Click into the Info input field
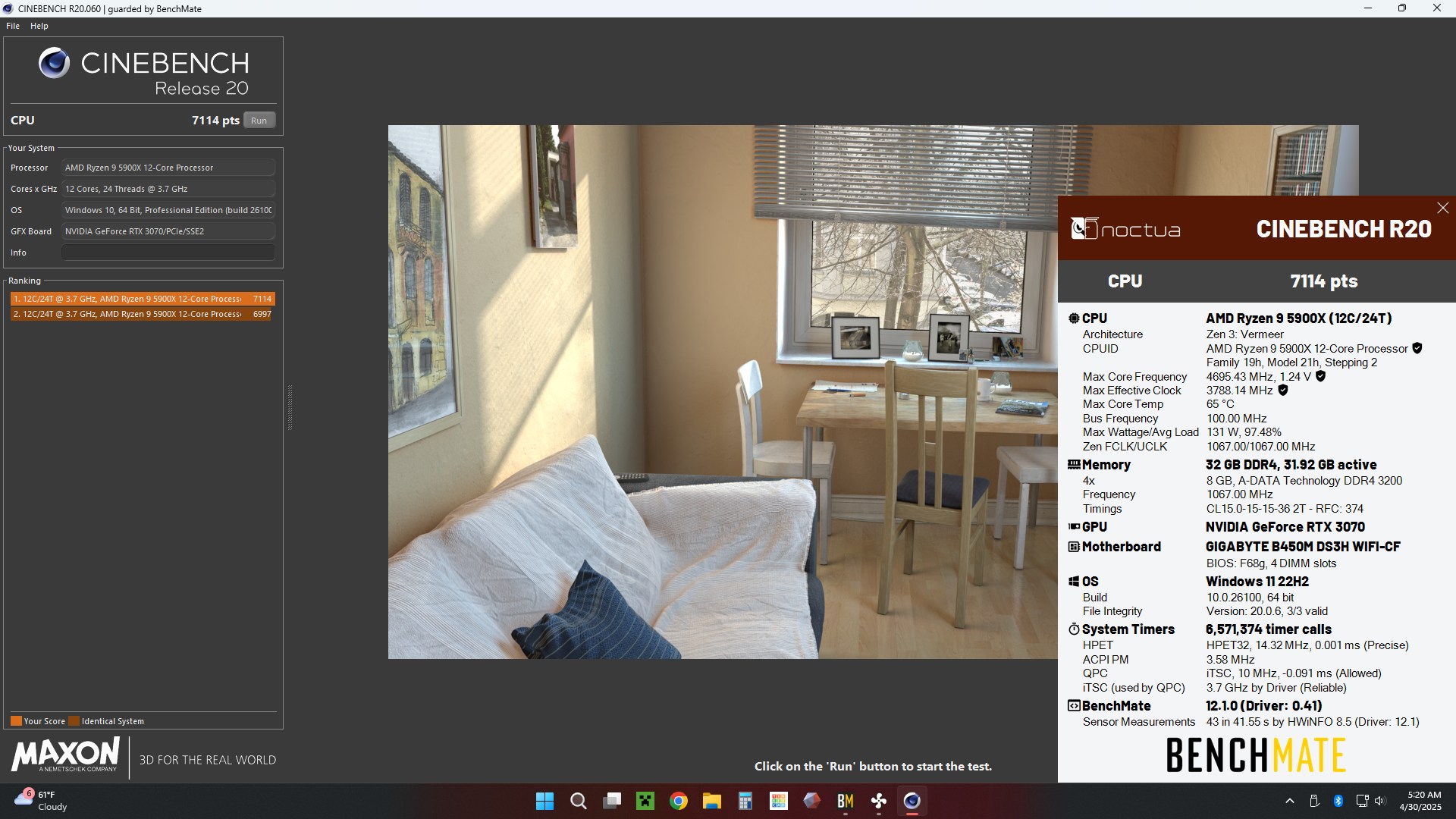Screen dimensions: 1456x819 click(x=168, y=253)
